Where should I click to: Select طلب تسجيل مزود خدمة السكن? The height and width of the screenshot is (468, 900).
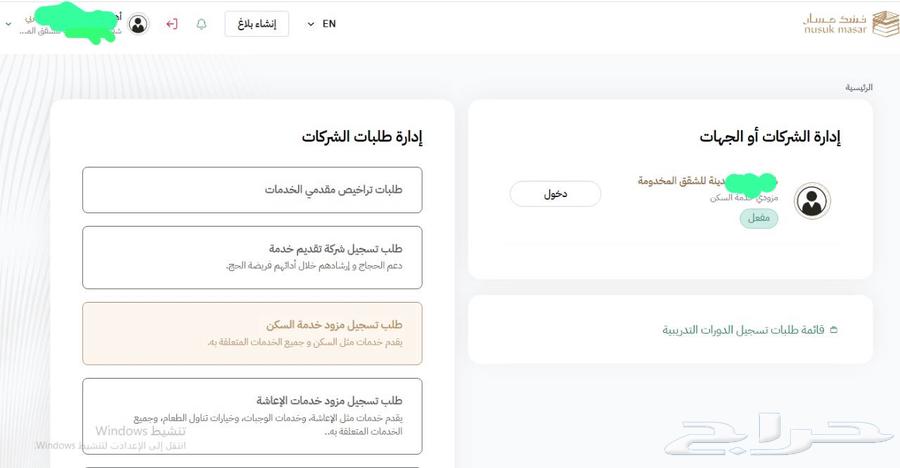[x=252, y=334]
